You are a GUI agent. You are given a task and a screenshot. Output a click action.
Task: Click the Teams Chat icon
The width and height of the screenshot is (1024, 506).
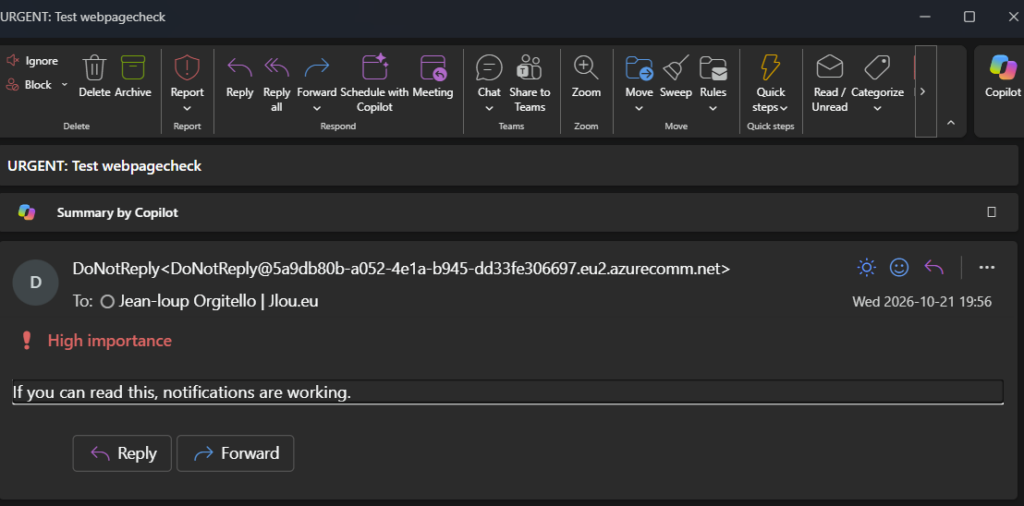pos(489,68)
